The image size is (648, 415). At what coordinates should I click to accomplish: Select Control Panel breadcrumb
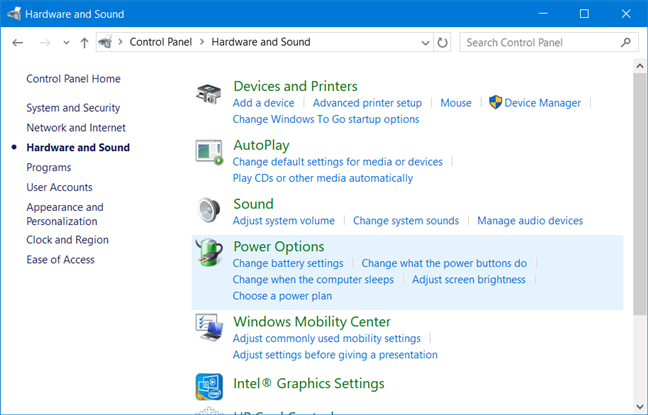(161, 42)
